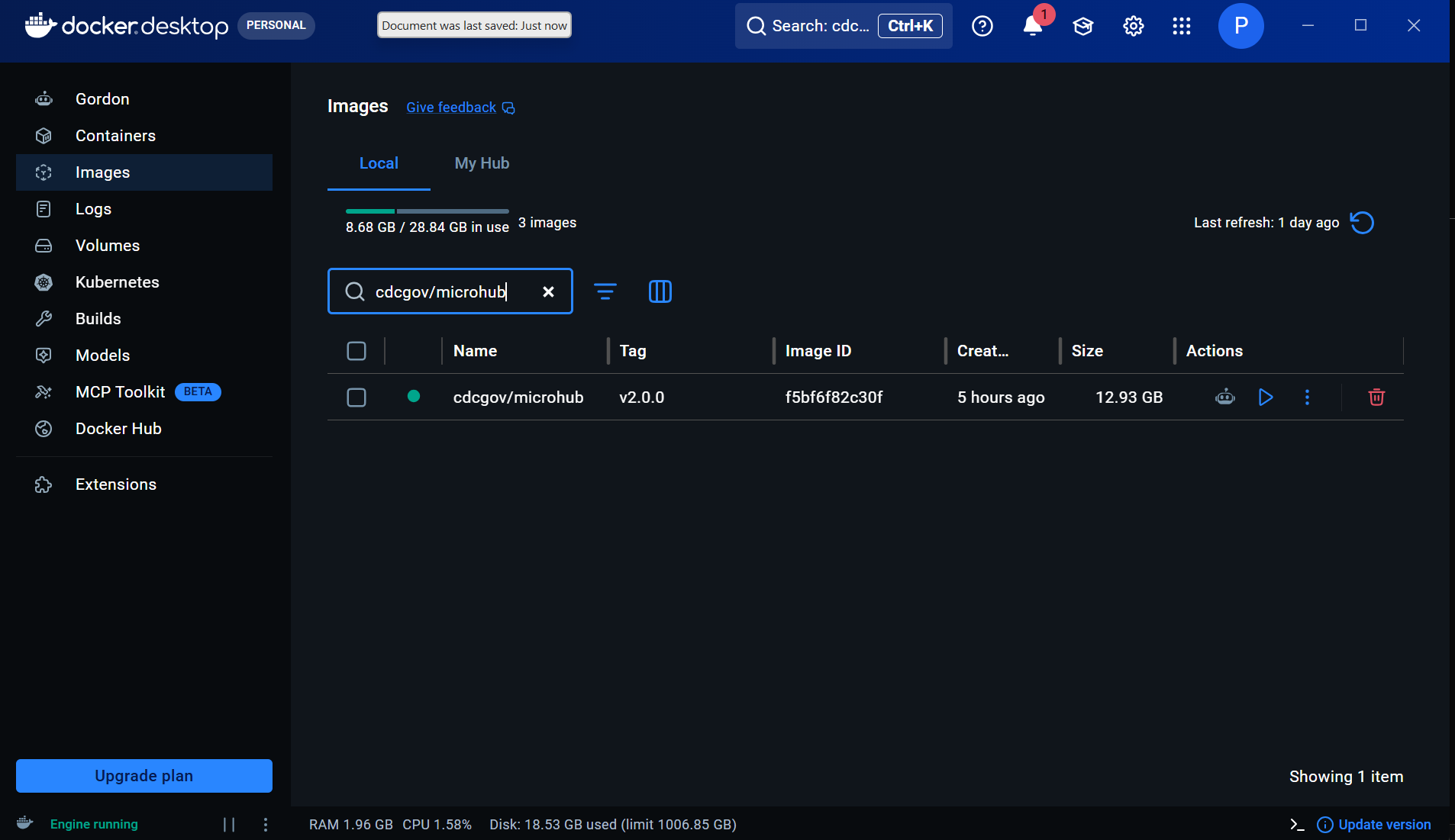Click the PERSONAL plan badge
Screen dimensions: 1455x840
pos(276,25)
